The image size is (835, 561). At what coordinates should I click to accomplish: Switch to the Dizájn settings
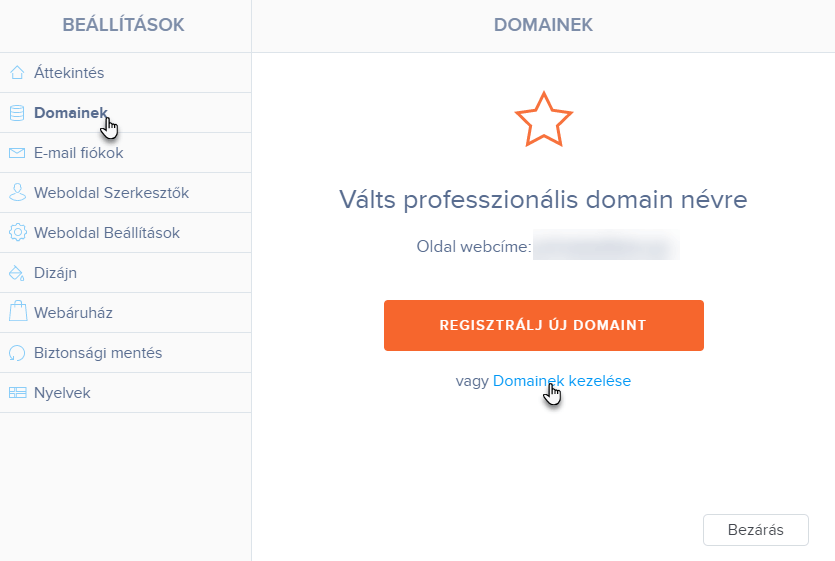click(x=126, y=273)
